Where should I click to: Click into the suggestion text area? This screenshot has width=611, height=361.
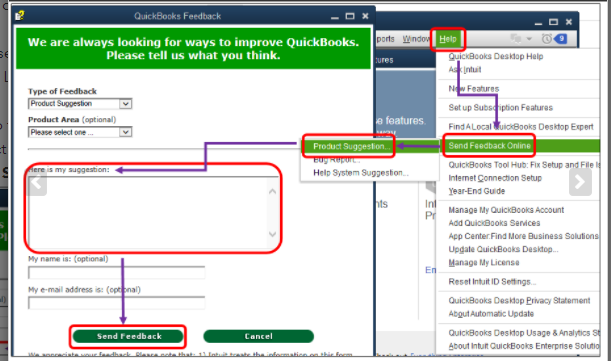point(153,212)
